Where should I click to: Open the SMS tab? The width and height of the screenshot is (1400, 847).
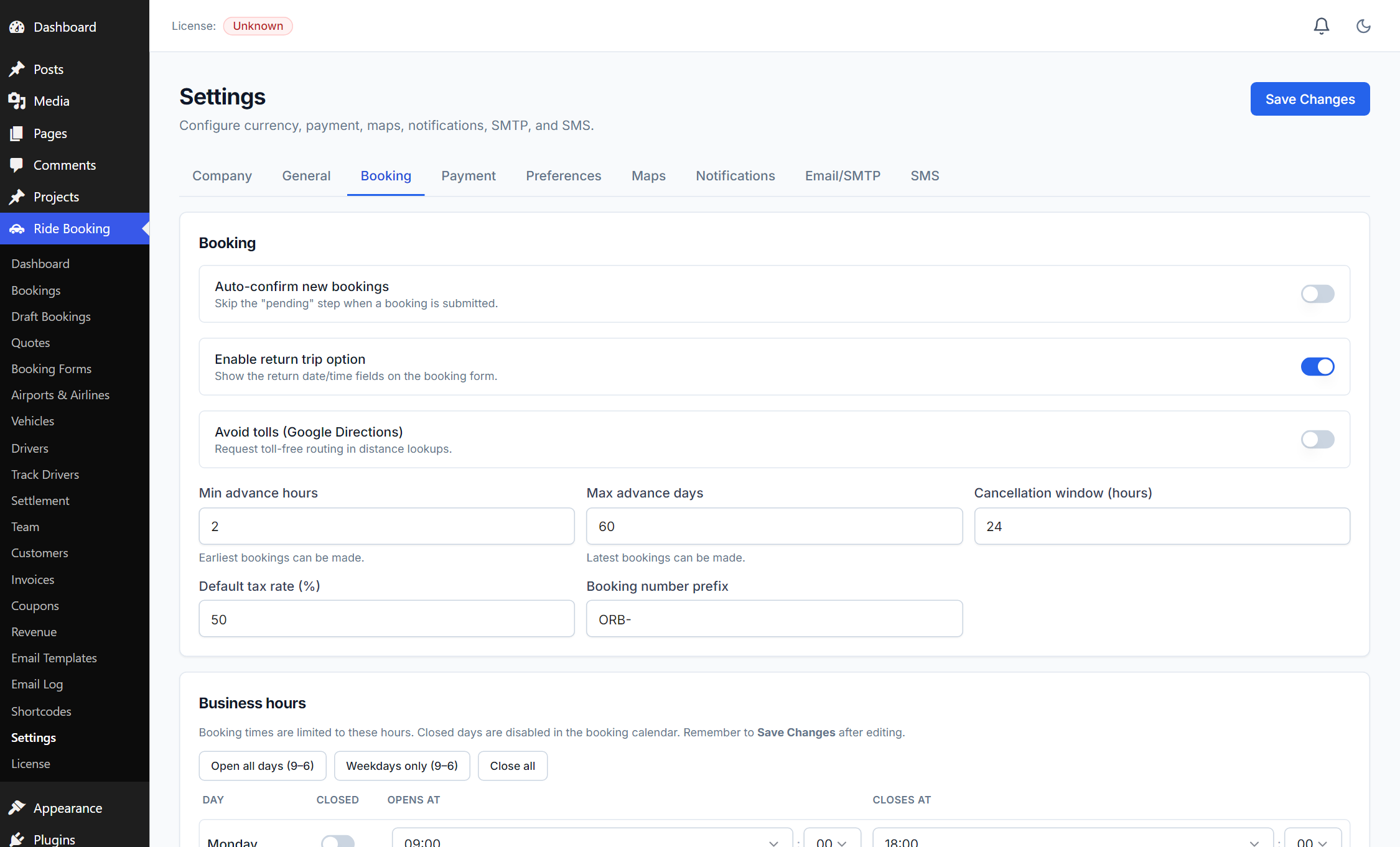click(925, 176)
